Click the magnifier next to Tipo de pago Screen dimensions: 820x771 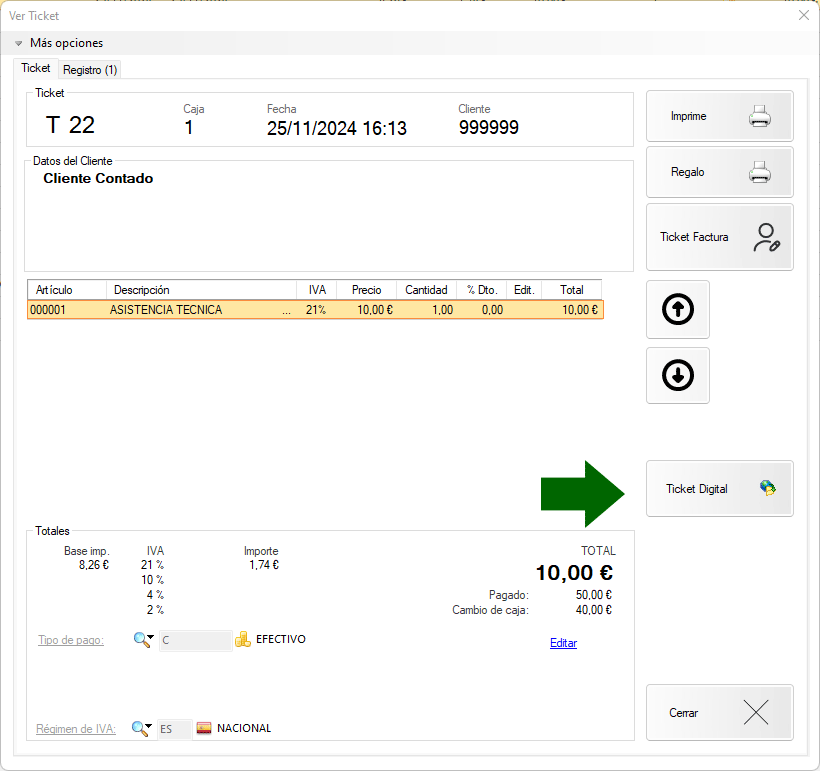pos(142,640)
